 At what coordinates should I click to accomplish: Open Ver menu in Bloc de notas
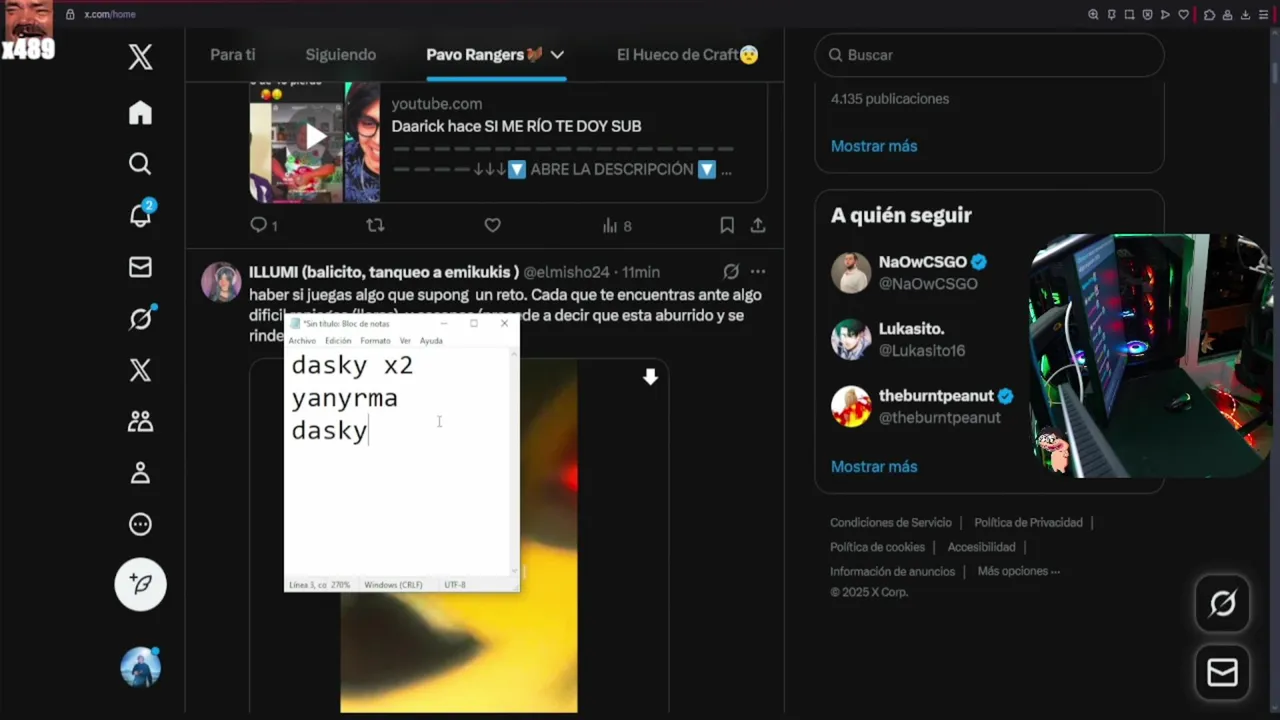(405, 341)
